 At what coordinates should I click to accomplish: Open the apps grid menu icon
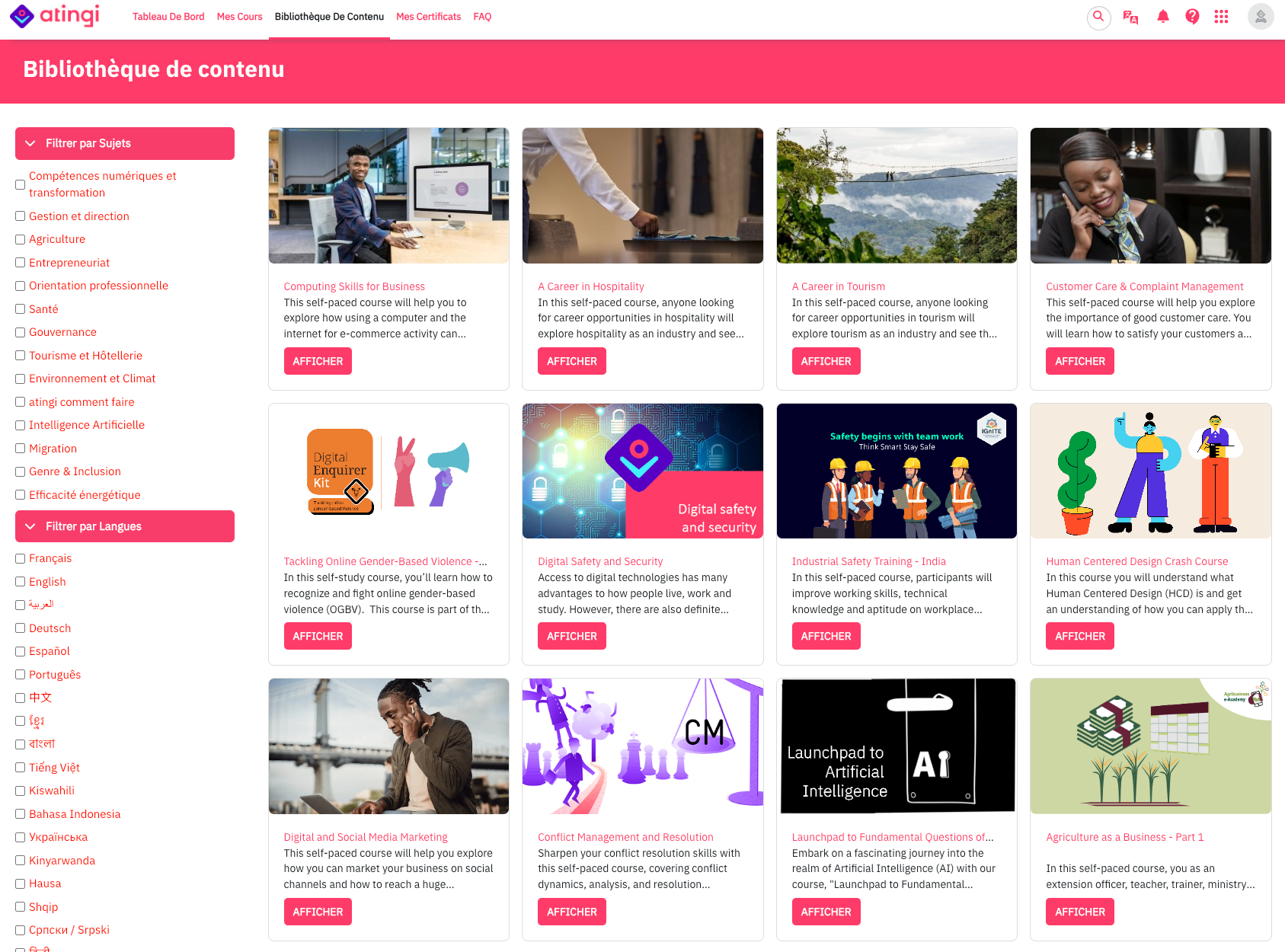[1221, 17]
